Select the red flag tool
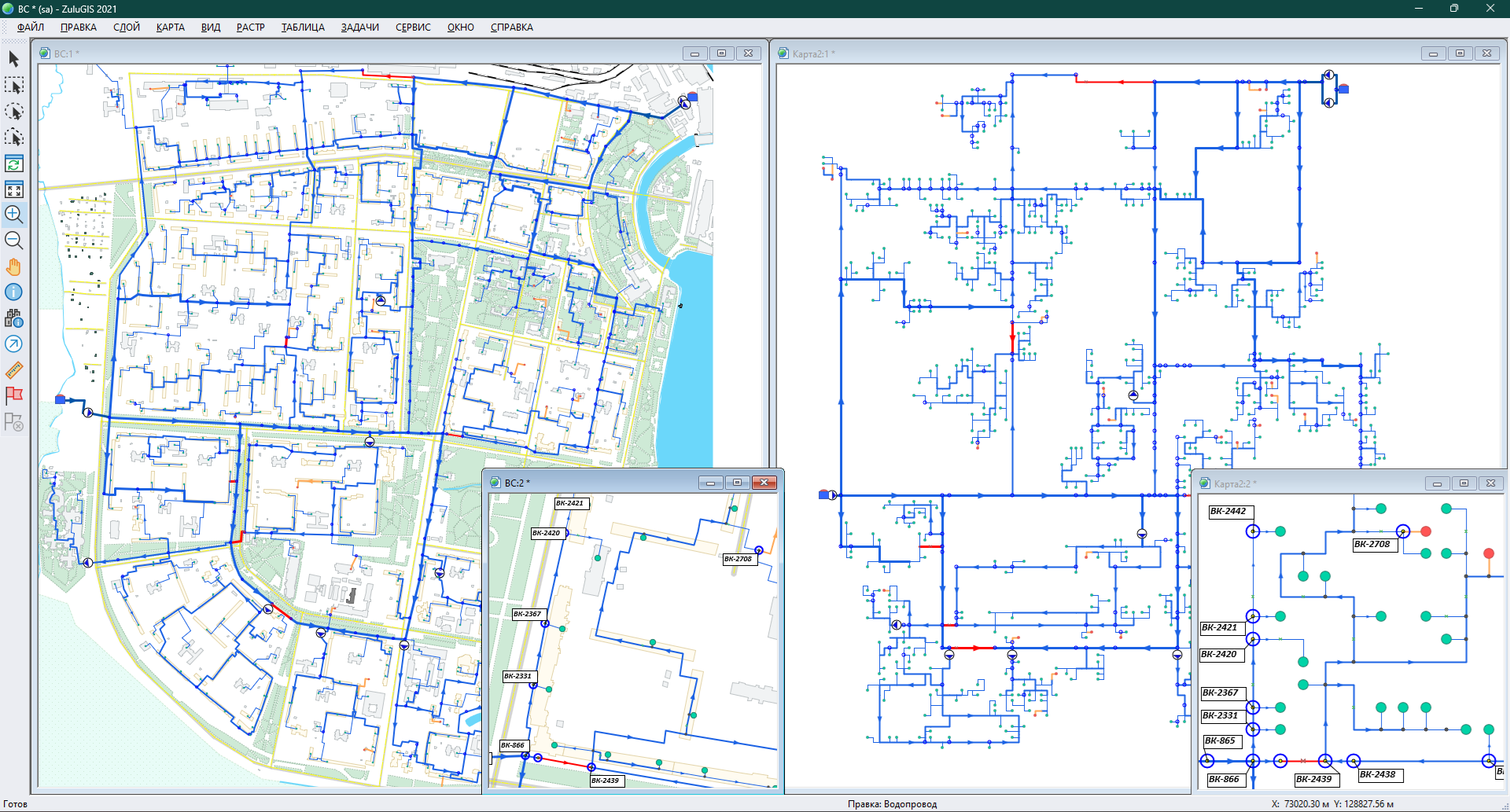 (x=13, y=395)
